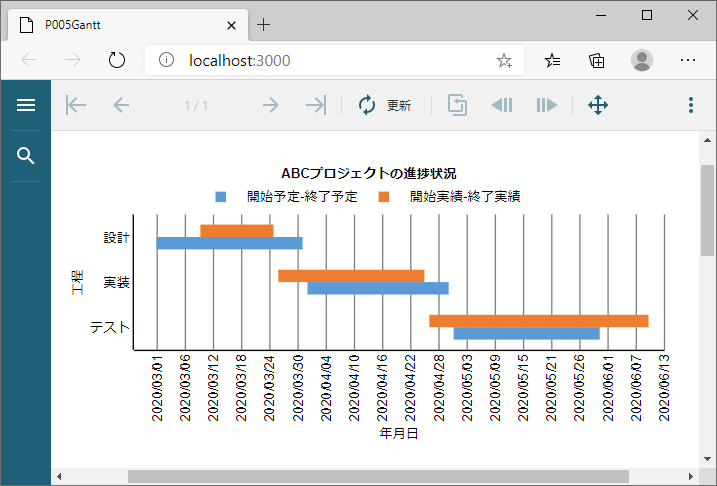717x486 pixels.
Task: Open the viewer toolbar more options menu
Action: click(x=691, y=105)
